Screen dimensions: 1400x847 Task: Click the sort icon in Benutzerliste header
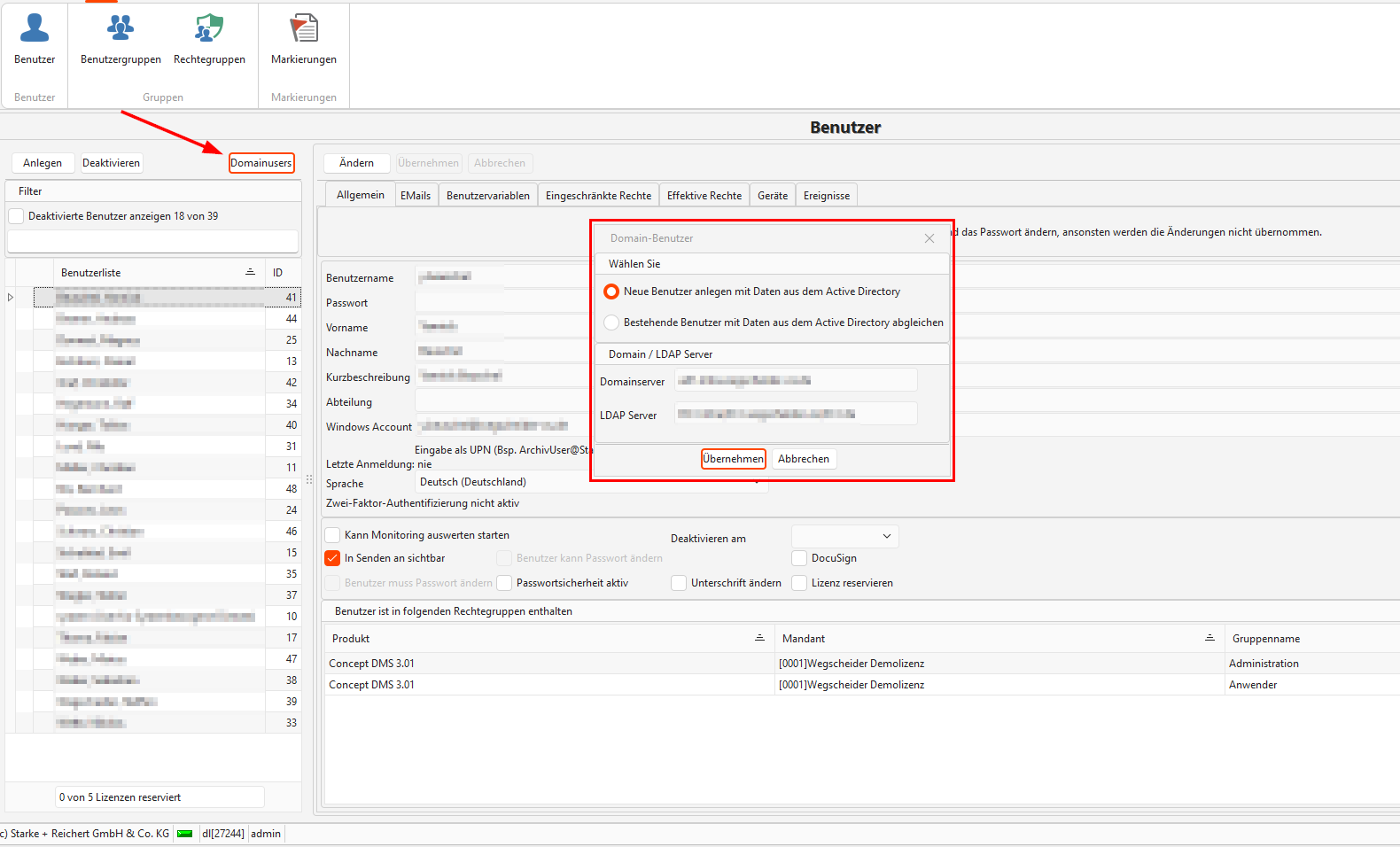click(250, 272)
